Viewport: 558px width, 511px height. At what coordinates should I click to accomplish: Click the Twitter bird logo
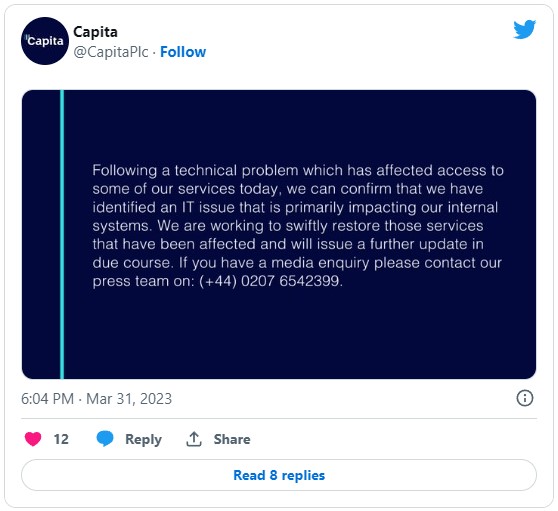524,29
